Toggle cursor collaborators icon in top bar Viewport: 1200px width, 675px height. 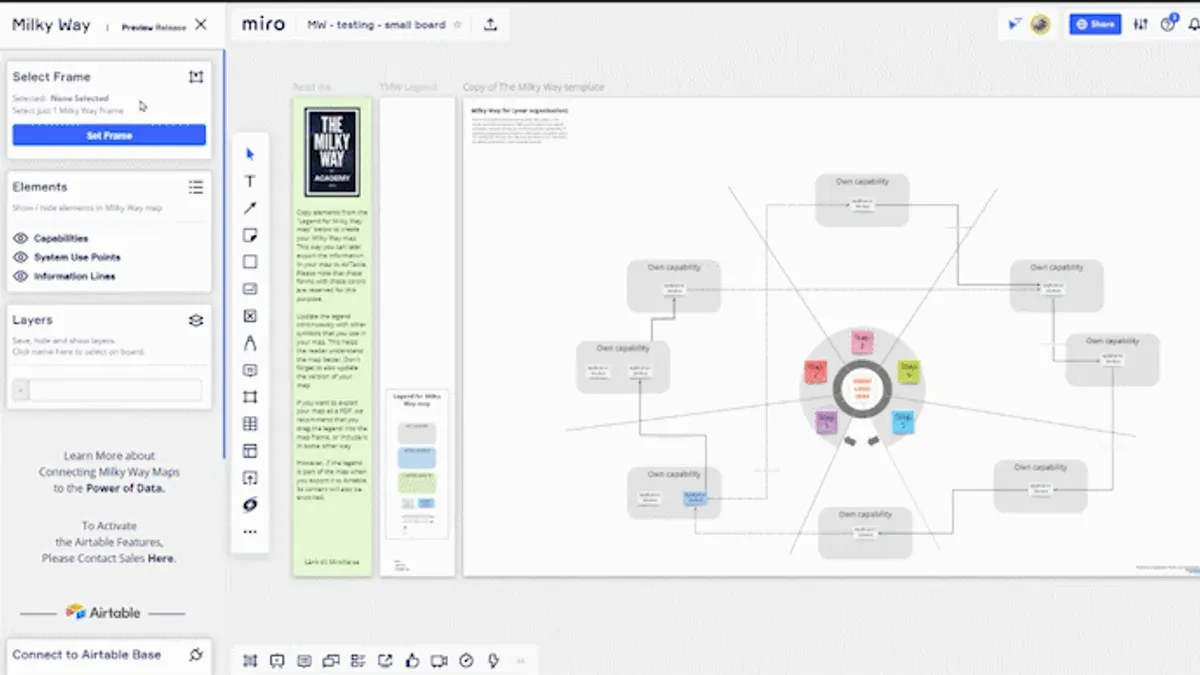click(1016, 24)
